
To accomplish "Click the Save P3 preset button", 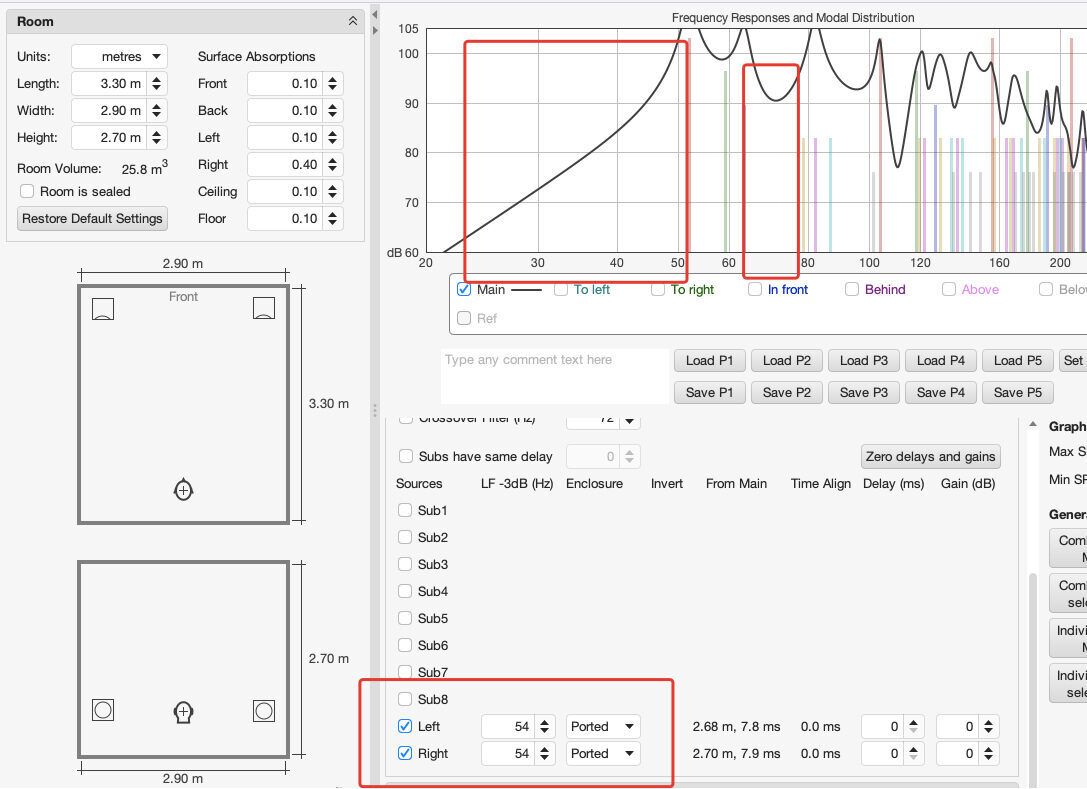I will 864,393.
